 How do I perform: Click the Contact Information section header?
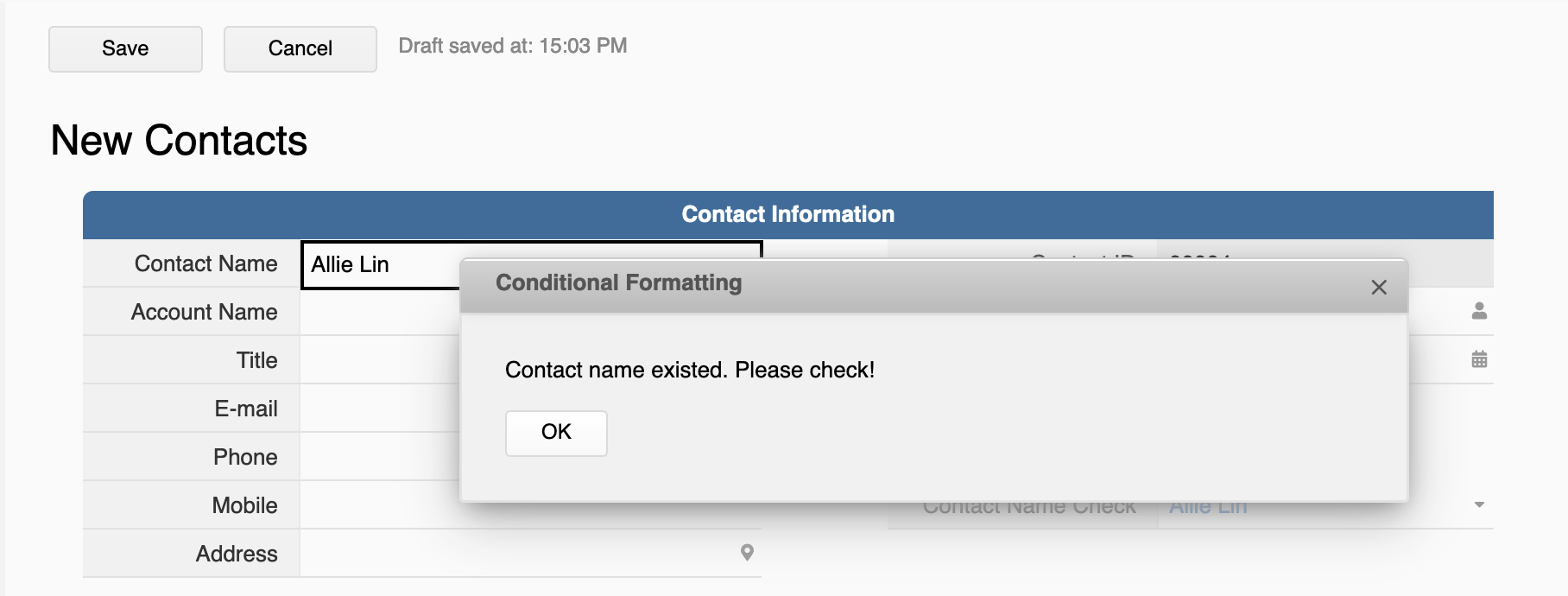[x=788, y=215]
